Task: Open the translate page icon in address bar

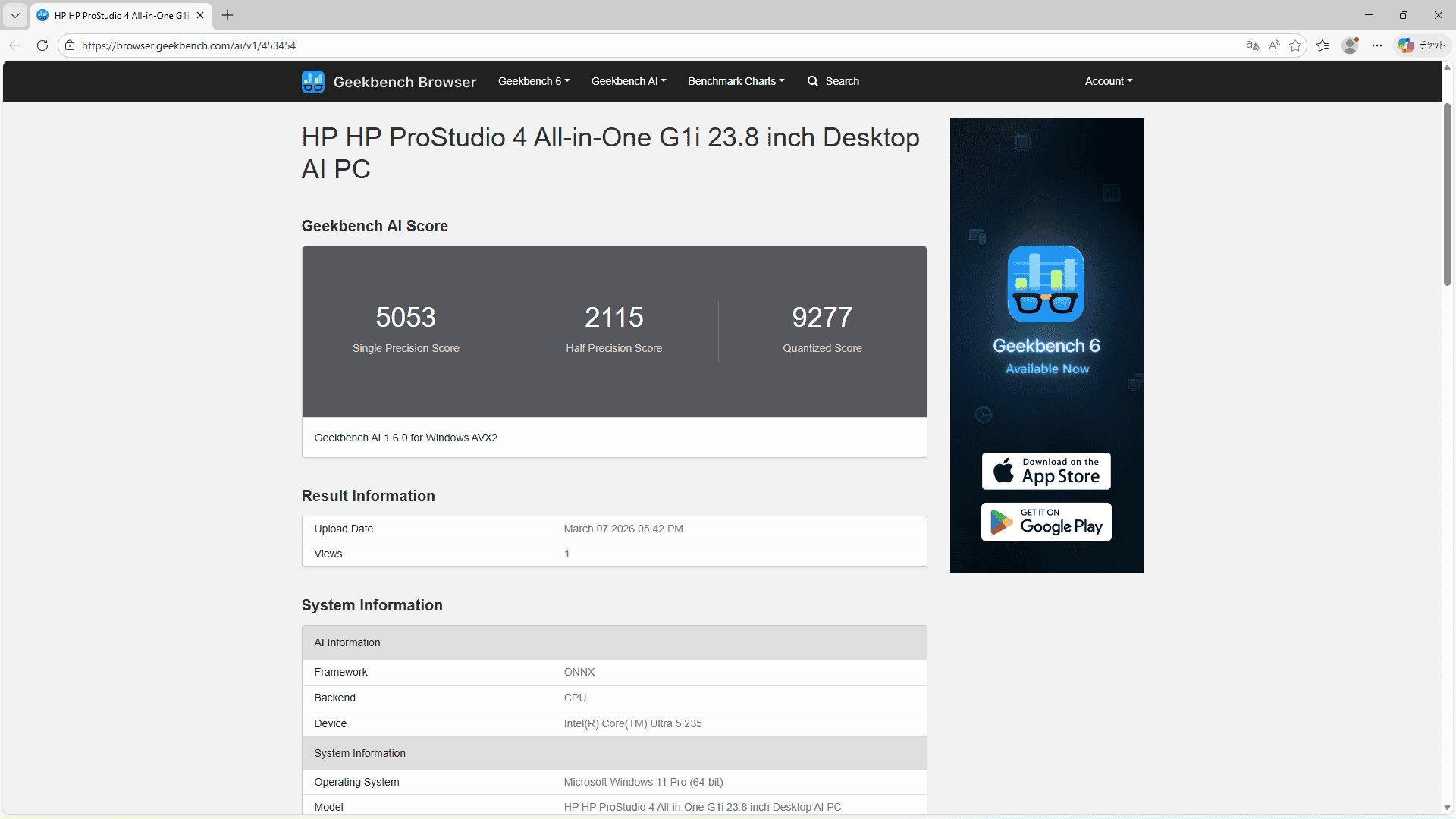Action: 1252,45
